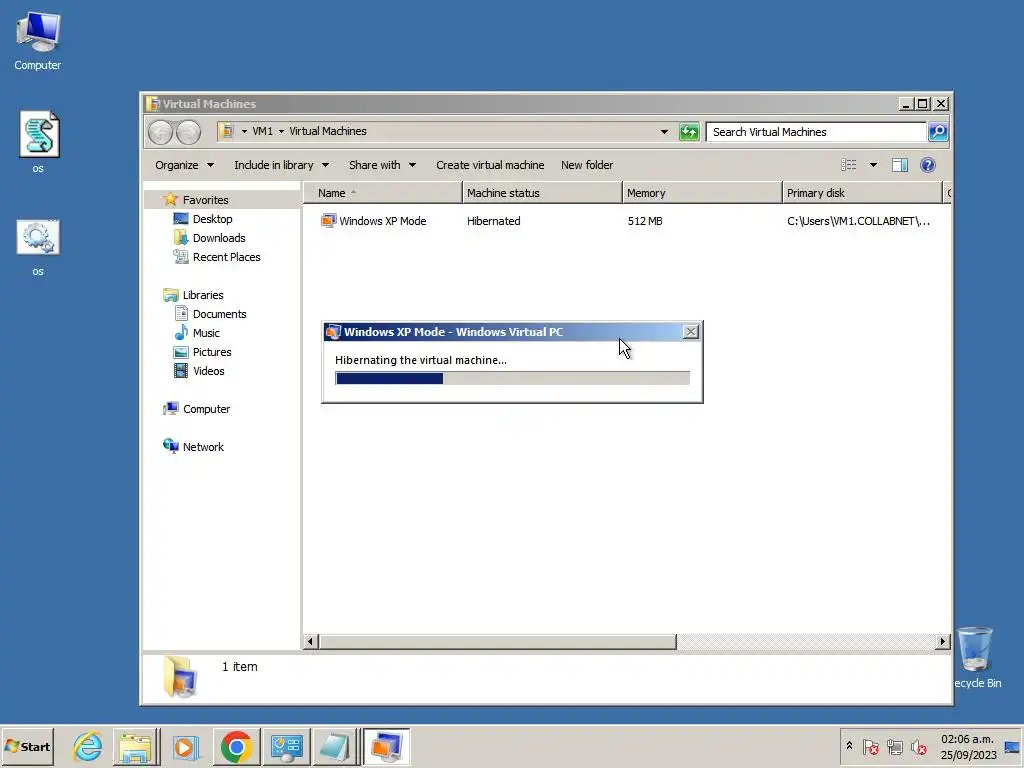Open the Organize dropdown menu
The image size is (1024, 768).
185,165
